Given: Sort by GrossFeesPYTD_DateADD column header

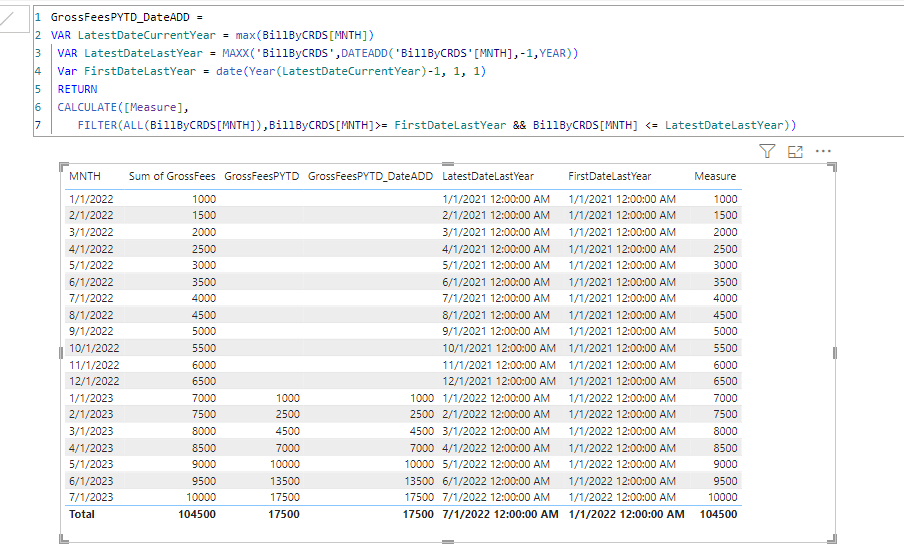Looking at the screenshot, I should [x=370, y=176].
